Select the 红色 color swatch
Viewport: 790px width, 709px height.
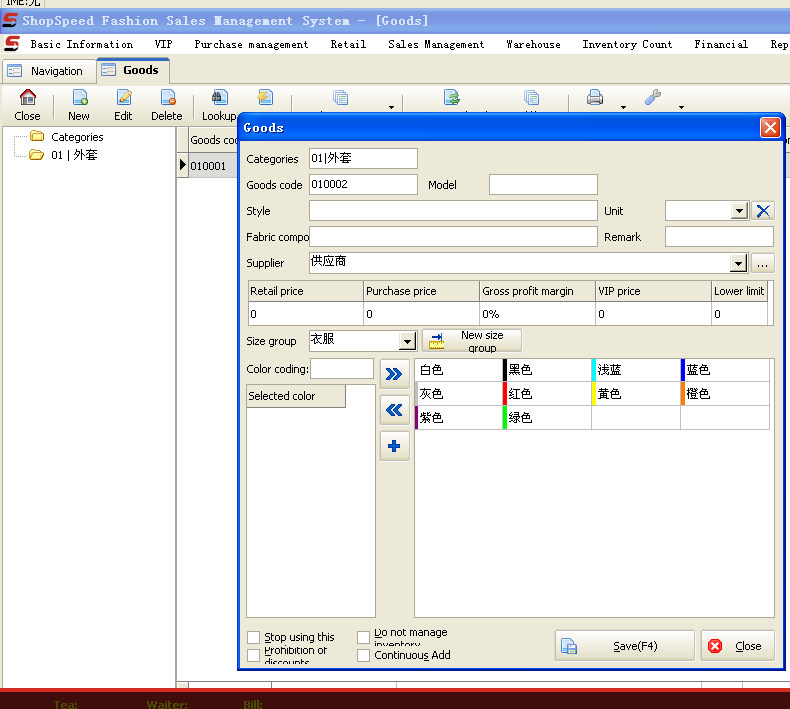tap(547, 394)
